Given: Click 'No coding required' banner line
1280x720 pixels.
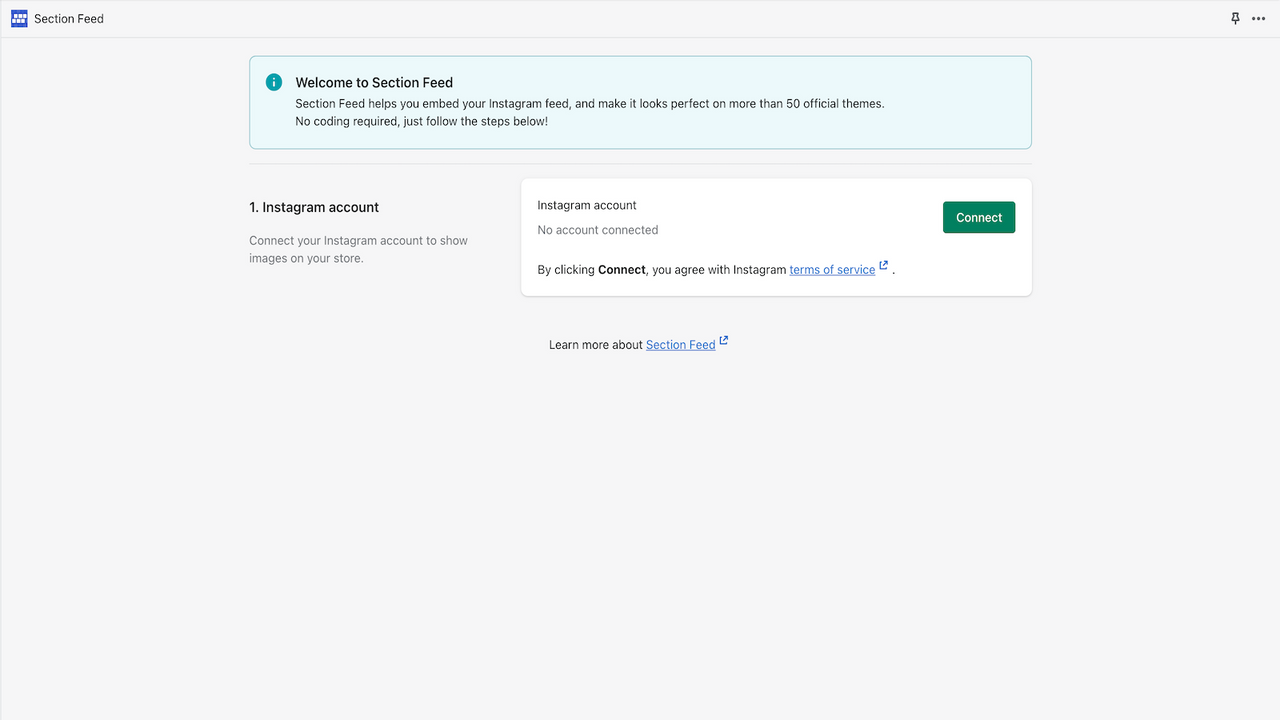Looking at the screenshot, I should click(422, 121).
